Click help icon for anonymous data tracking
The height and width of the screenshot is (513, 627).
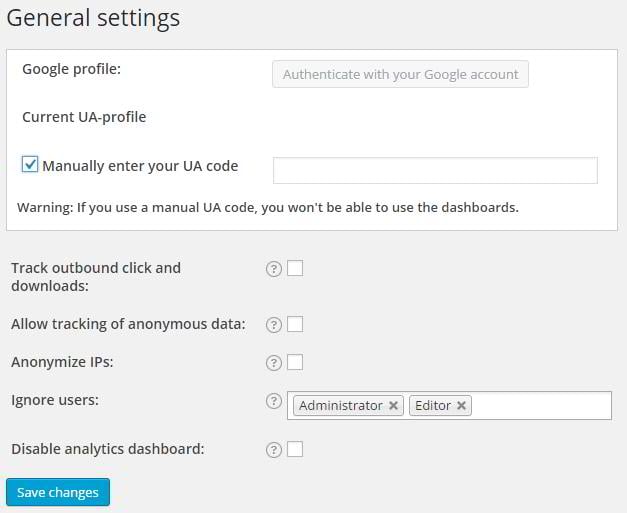click(274, 324)
